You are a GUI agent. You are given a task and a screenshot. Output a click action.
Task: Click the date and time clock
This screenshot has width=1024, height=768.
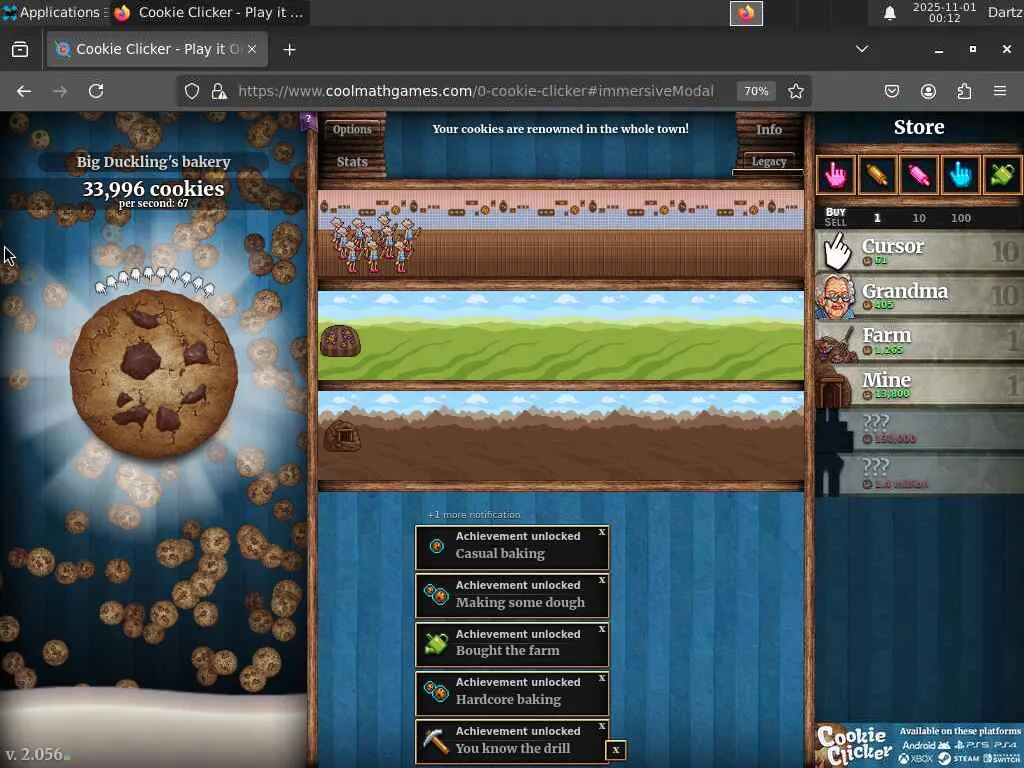(944, 12)
